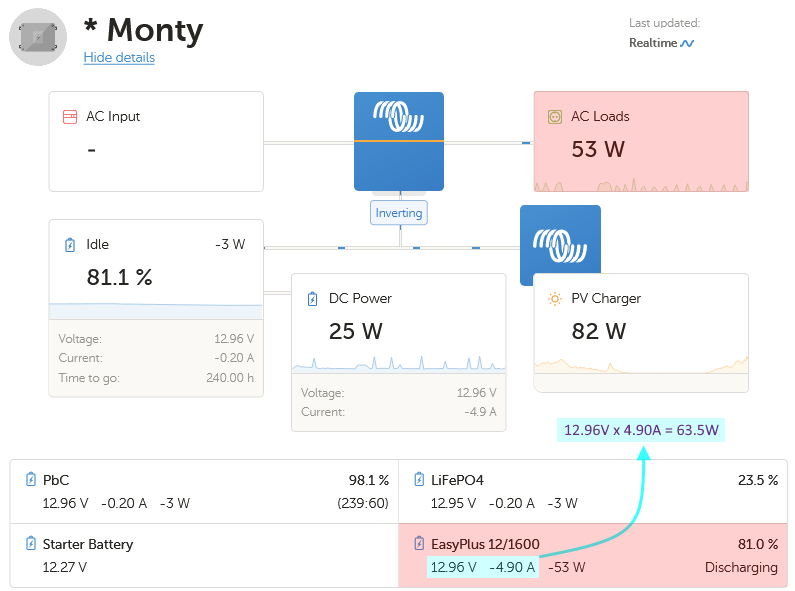The width and height of the screenshot is (795, 591).
Task: Click the Inverting status label
Action: click(399, 213)
